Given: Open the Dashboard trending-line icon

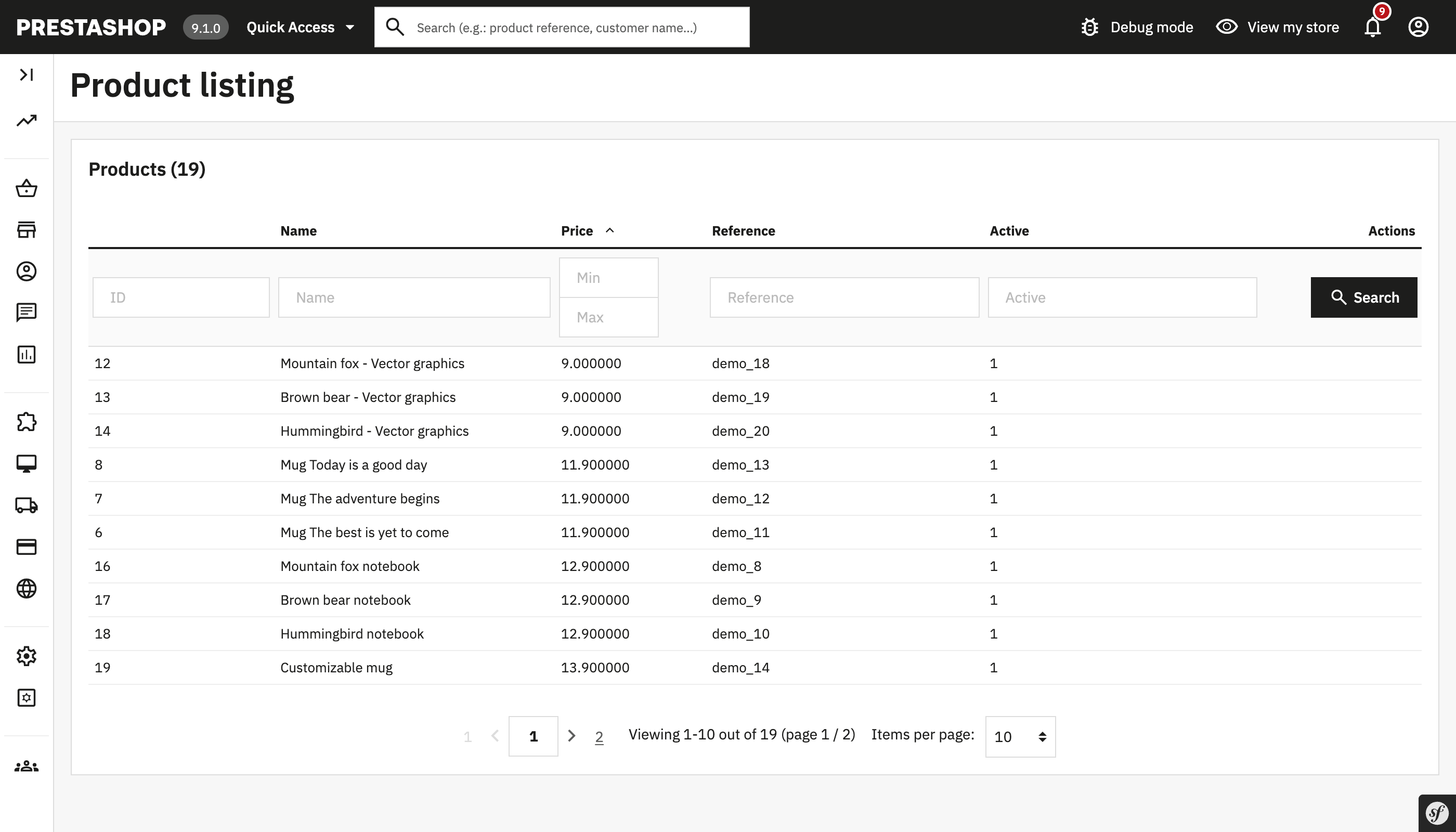Looking at the screenshot, I should [27, 120].
